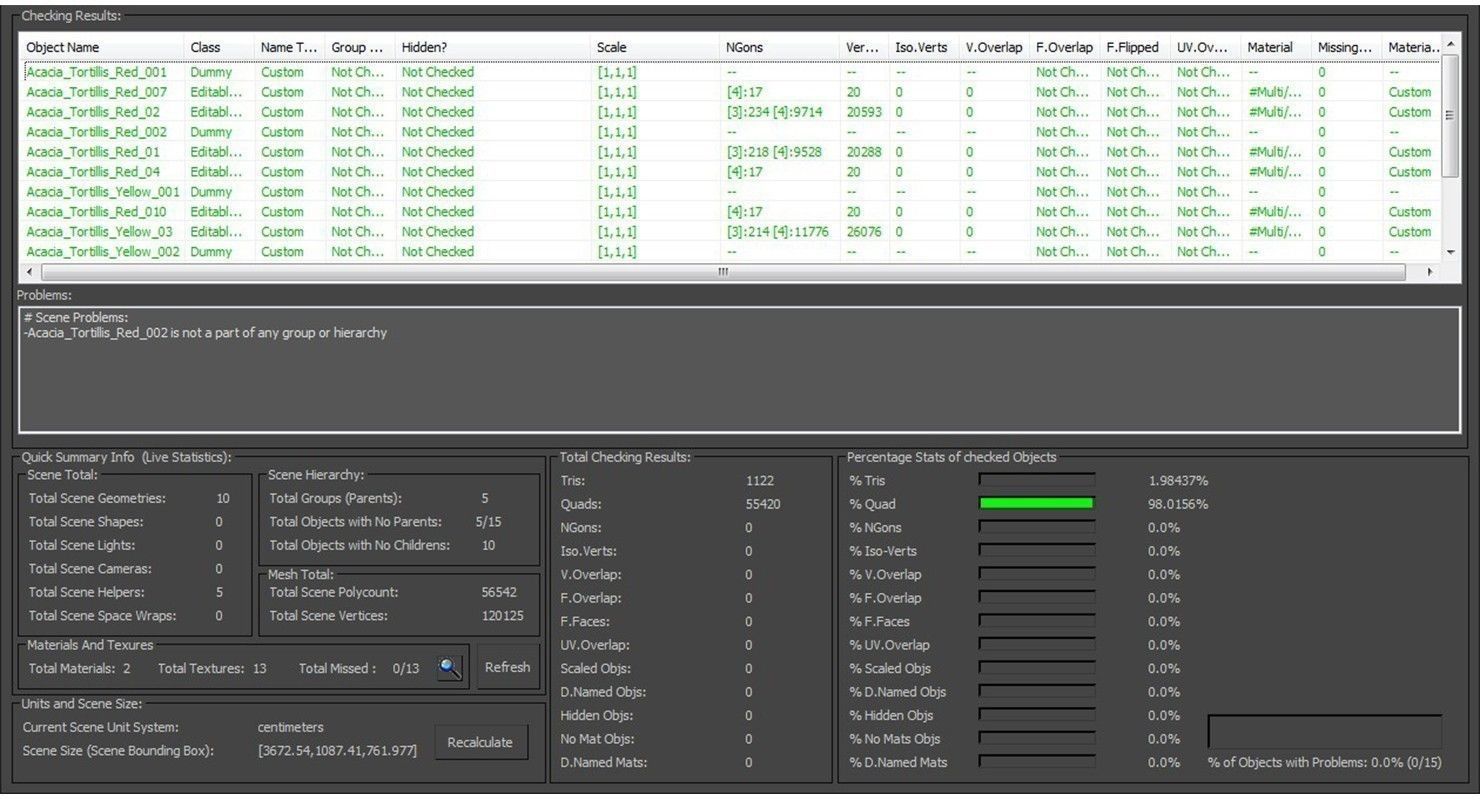Screen dimensions: 1480x800
Task: Click NGons value [3]:214 [4]:11776
Action: [x=778, y=232]
